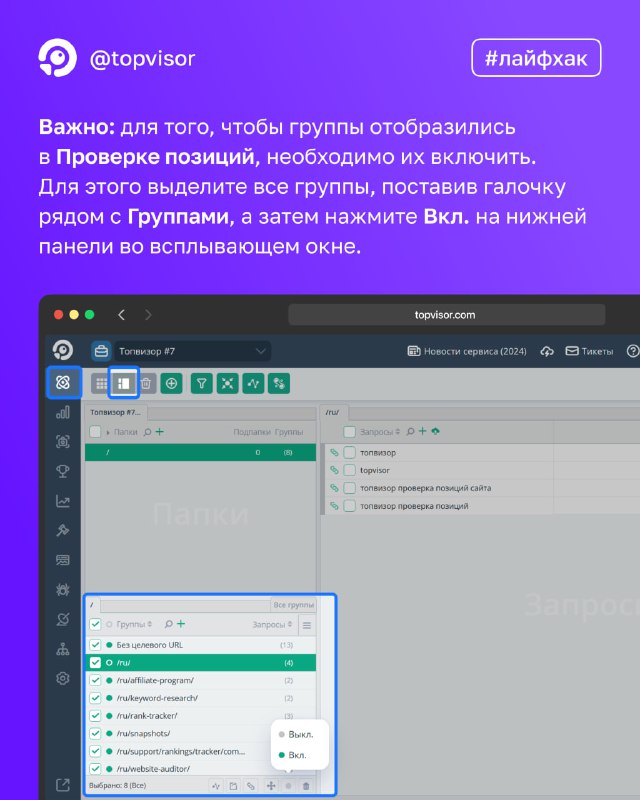Open the trophy competitors icon in sidebar
The height and width of the screenshot is (800, 640).
[63, 471]
